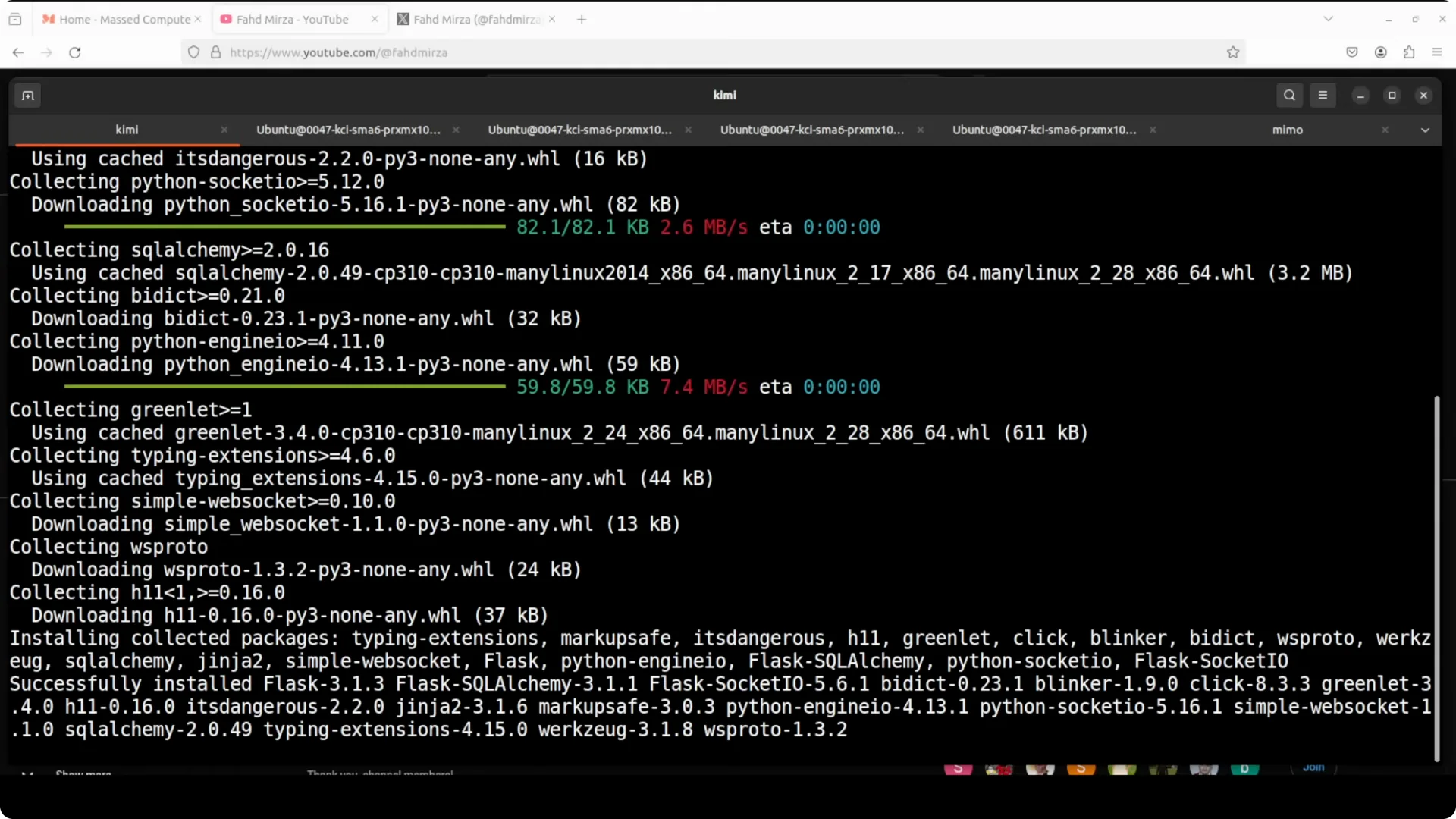View site security padlock info
Image resolution: width=1456 pixels, height=819 pixels.
coord(215,52)
